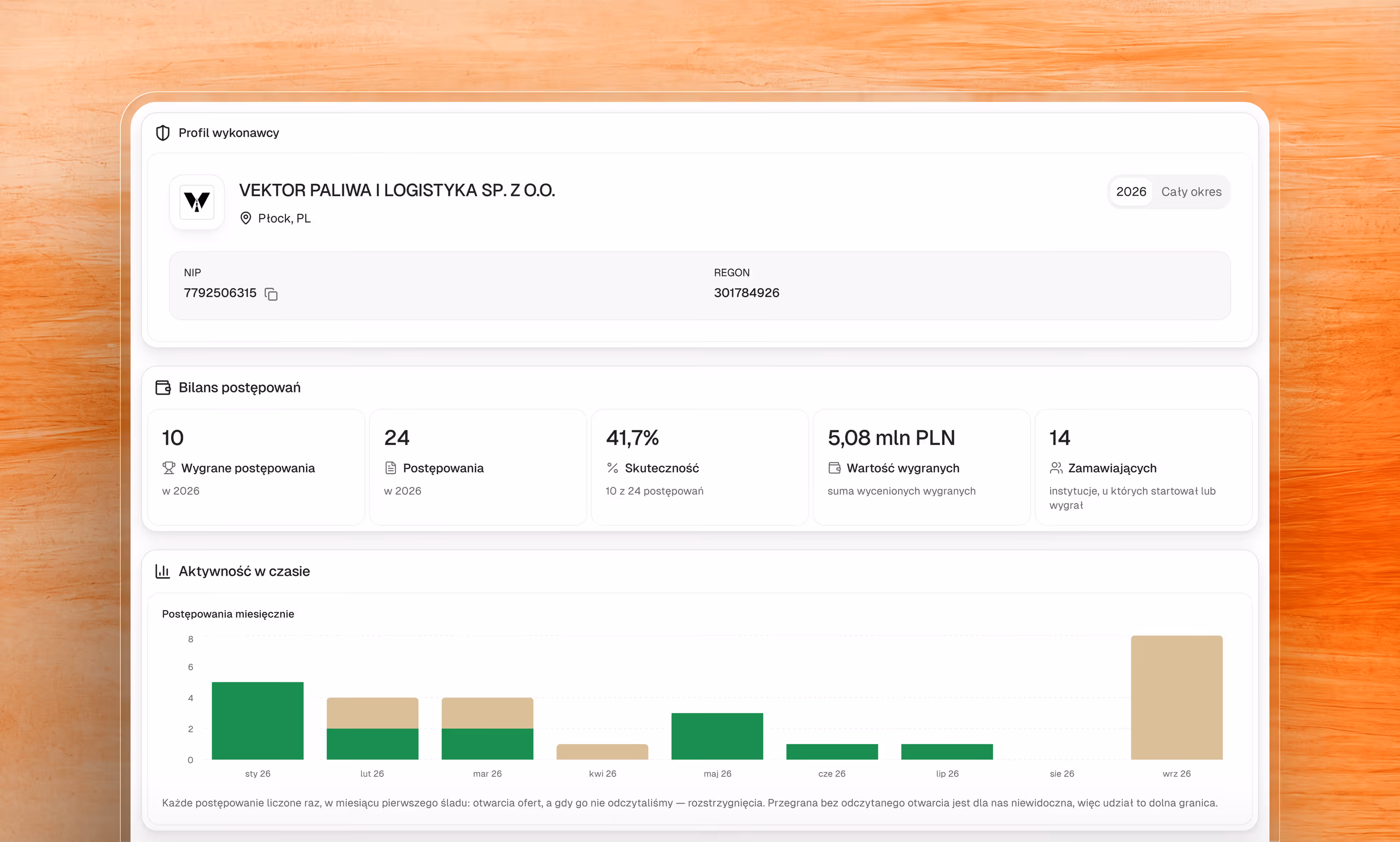Switch period to Cały okres
This screenshot has height=842, width=1400.
(1191, 192)
